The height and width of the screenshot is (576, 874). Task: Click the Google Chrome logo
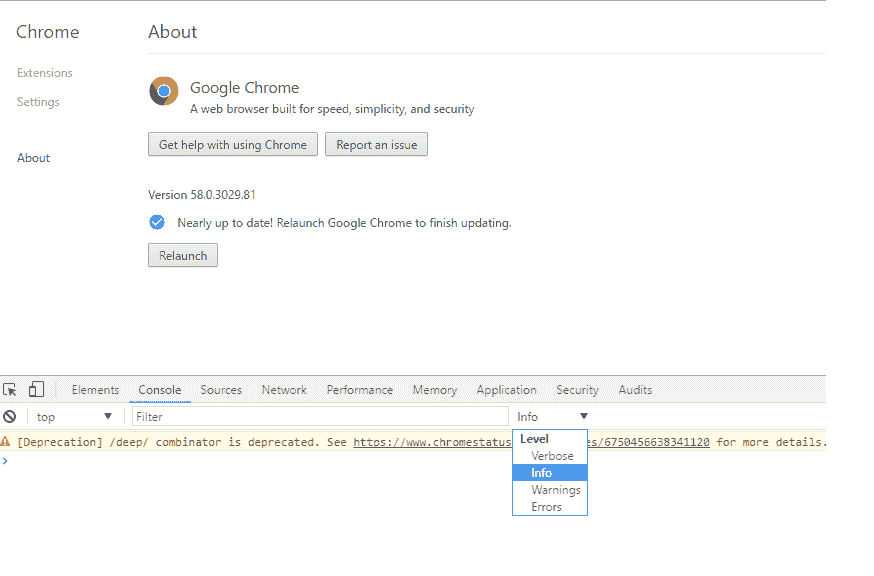tap(163, 90)
